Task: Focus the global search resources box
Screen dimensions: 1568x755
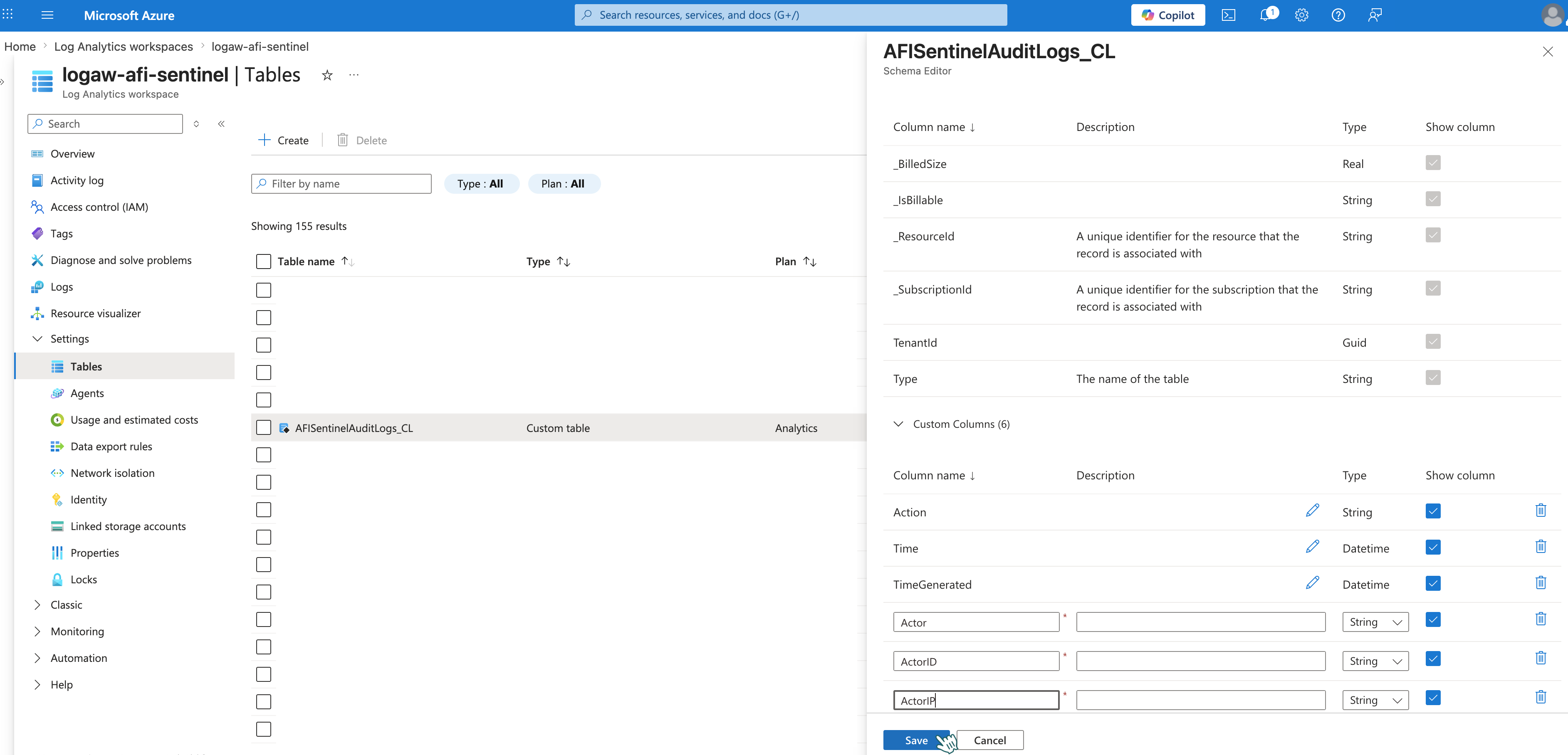Action: pos(791,15)
